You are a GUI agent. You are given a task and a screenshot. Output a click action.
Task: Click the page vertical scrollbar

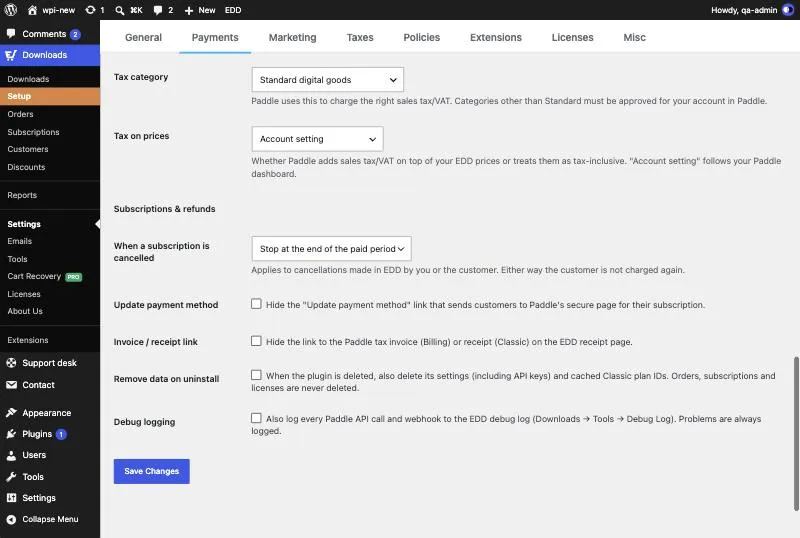pyautogui.click(x=796, y=434)
